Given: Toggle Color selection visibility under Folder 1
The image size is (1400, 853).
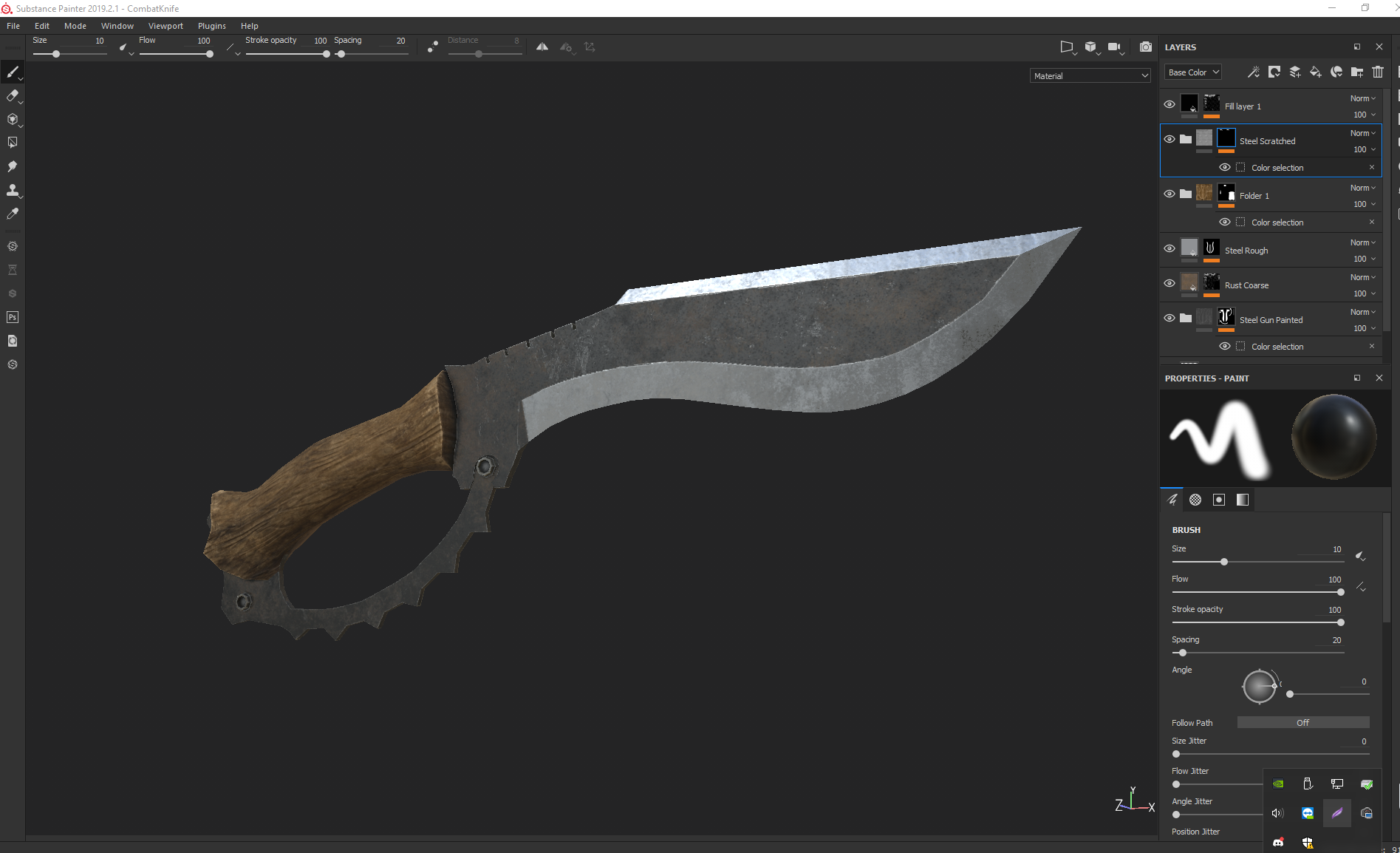Looking at the screenshot, I should pos(1225,222).
